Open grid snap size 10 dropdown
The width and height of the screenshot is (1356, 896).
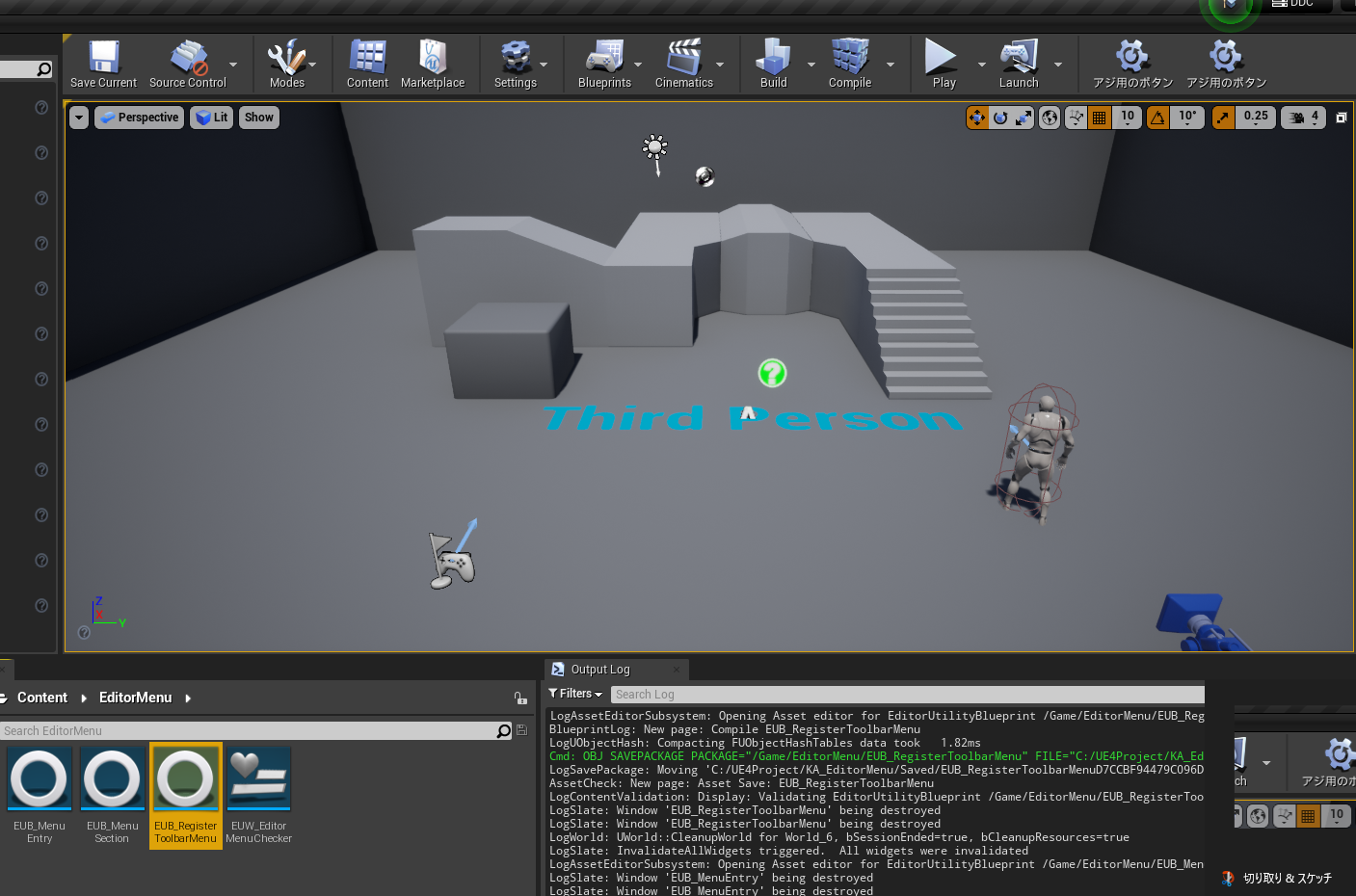pos(1128,118)
